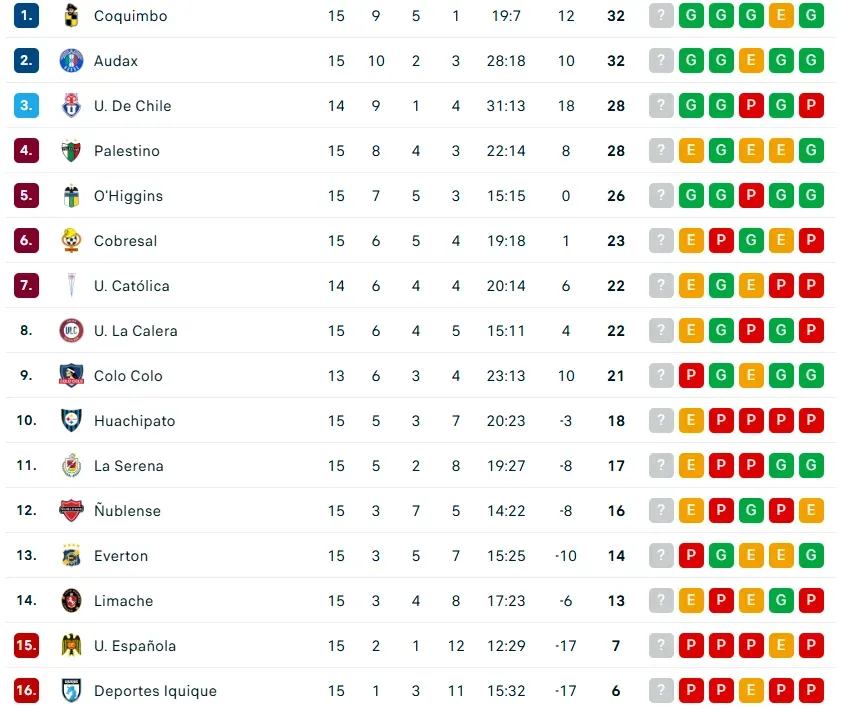Screen dimensions: 841x709
Task: Click the Everton team name
Action: pos(121,556)
